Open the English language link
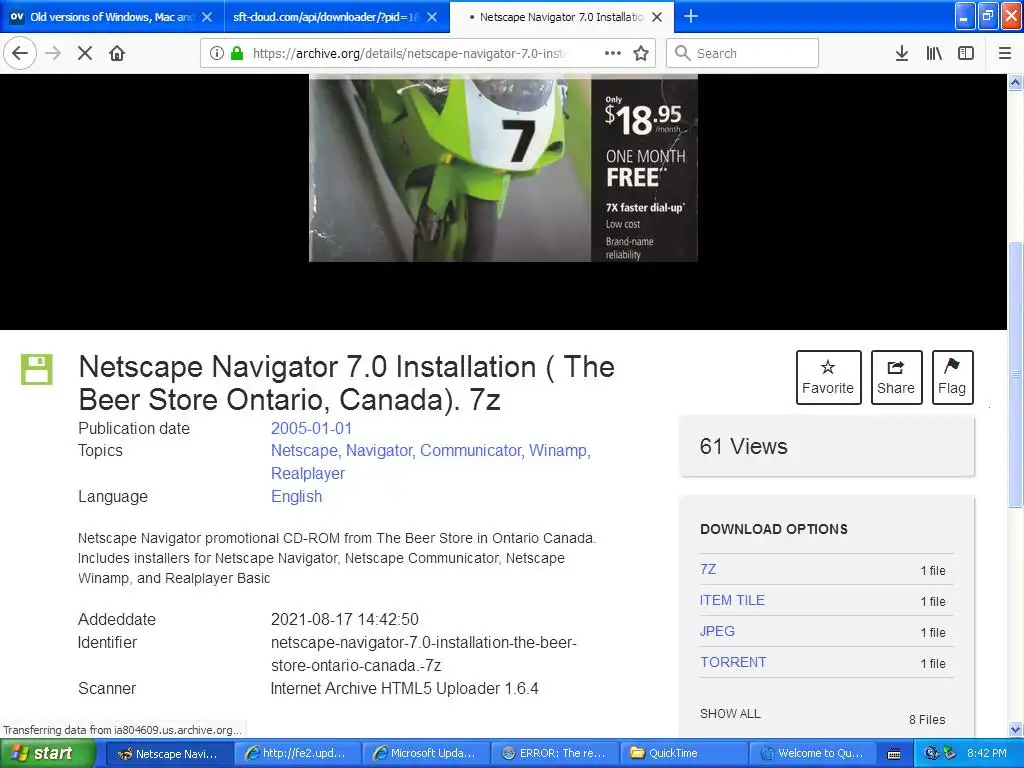Viewport: 1024px width, 768px height. pos(296,496)
